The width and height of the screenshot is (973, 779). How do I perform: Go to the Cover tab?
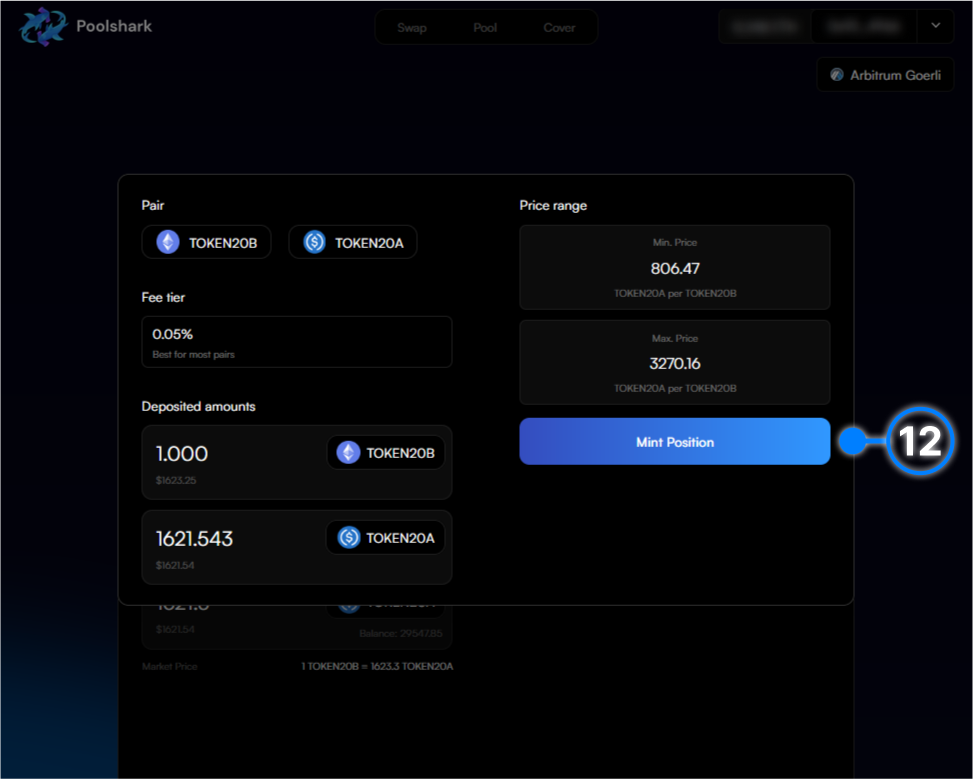click(559, 27)
